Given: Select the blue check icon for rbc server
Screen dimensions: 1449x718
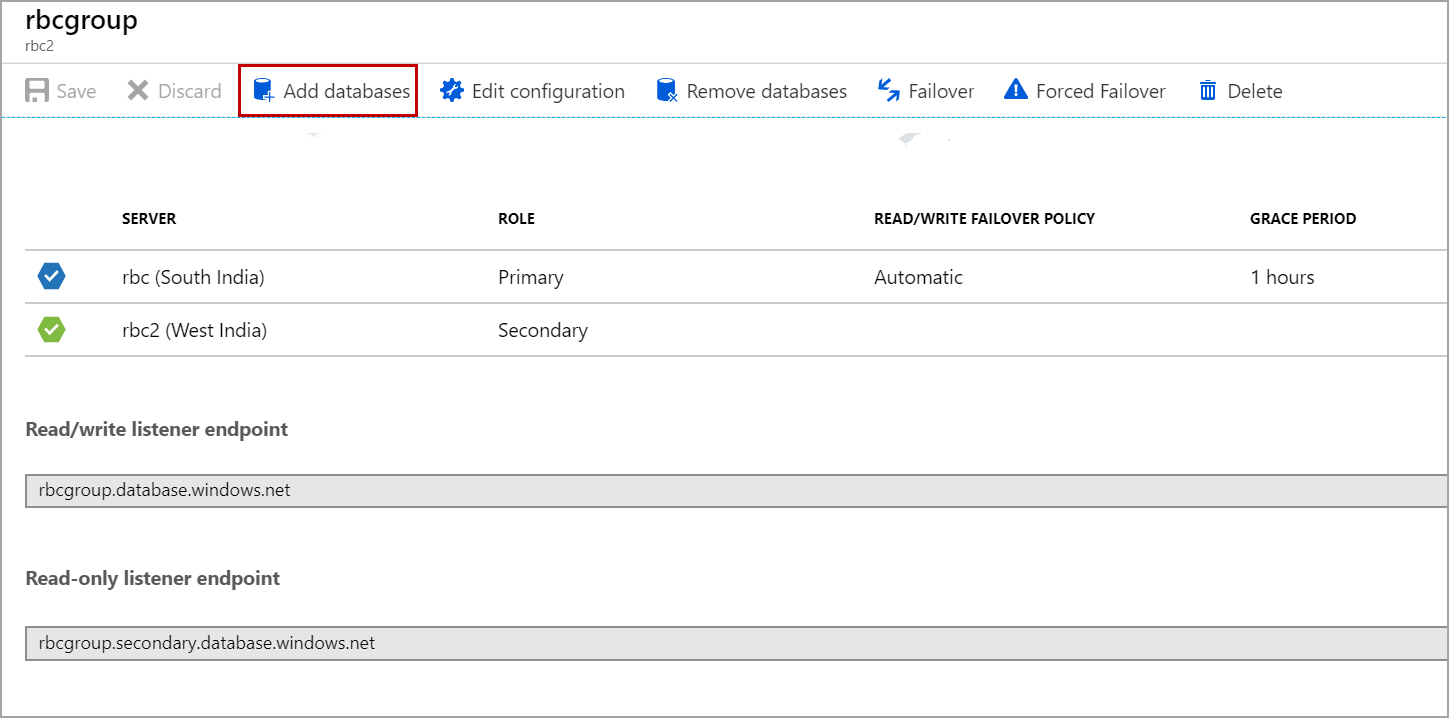Looking at the screenshot, I should [52, 277].
